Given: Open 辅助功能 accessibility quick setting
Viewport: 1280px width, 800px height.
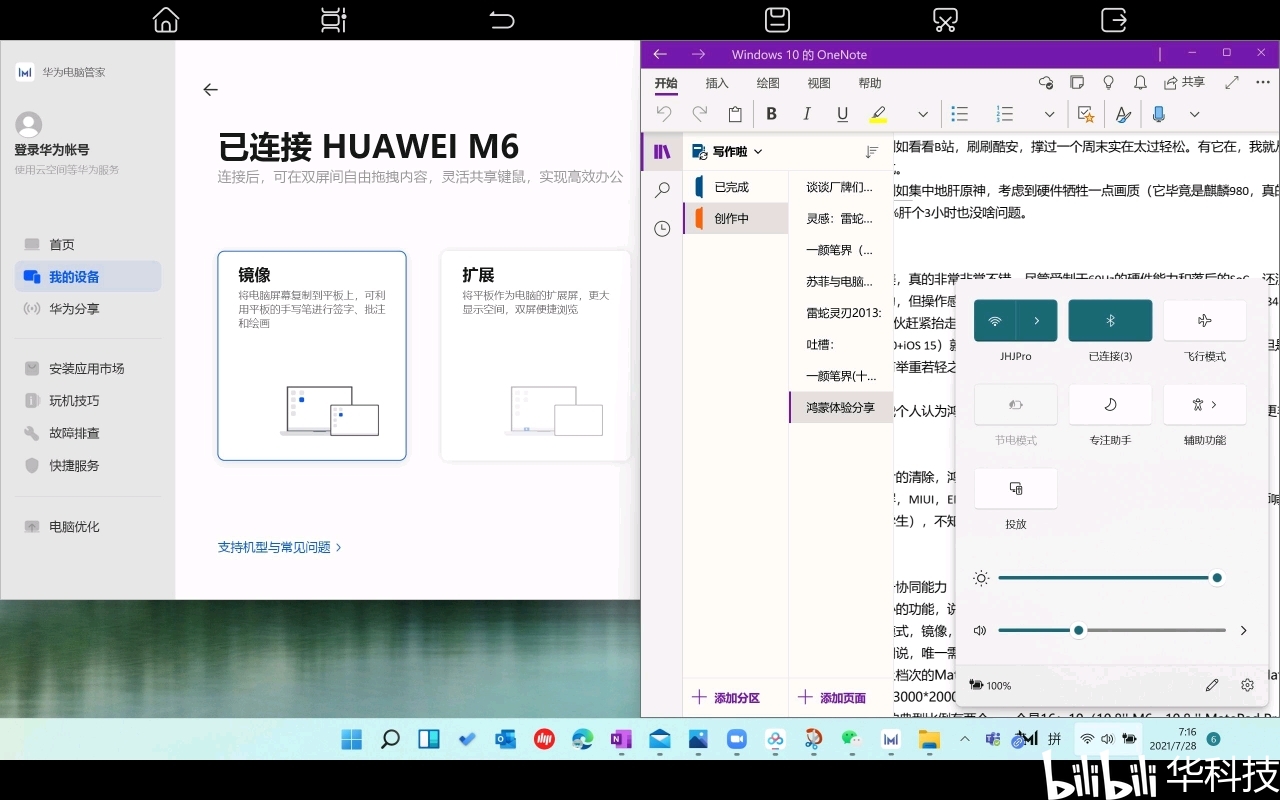Looking at the screenshot, I should coord(1204,405).
